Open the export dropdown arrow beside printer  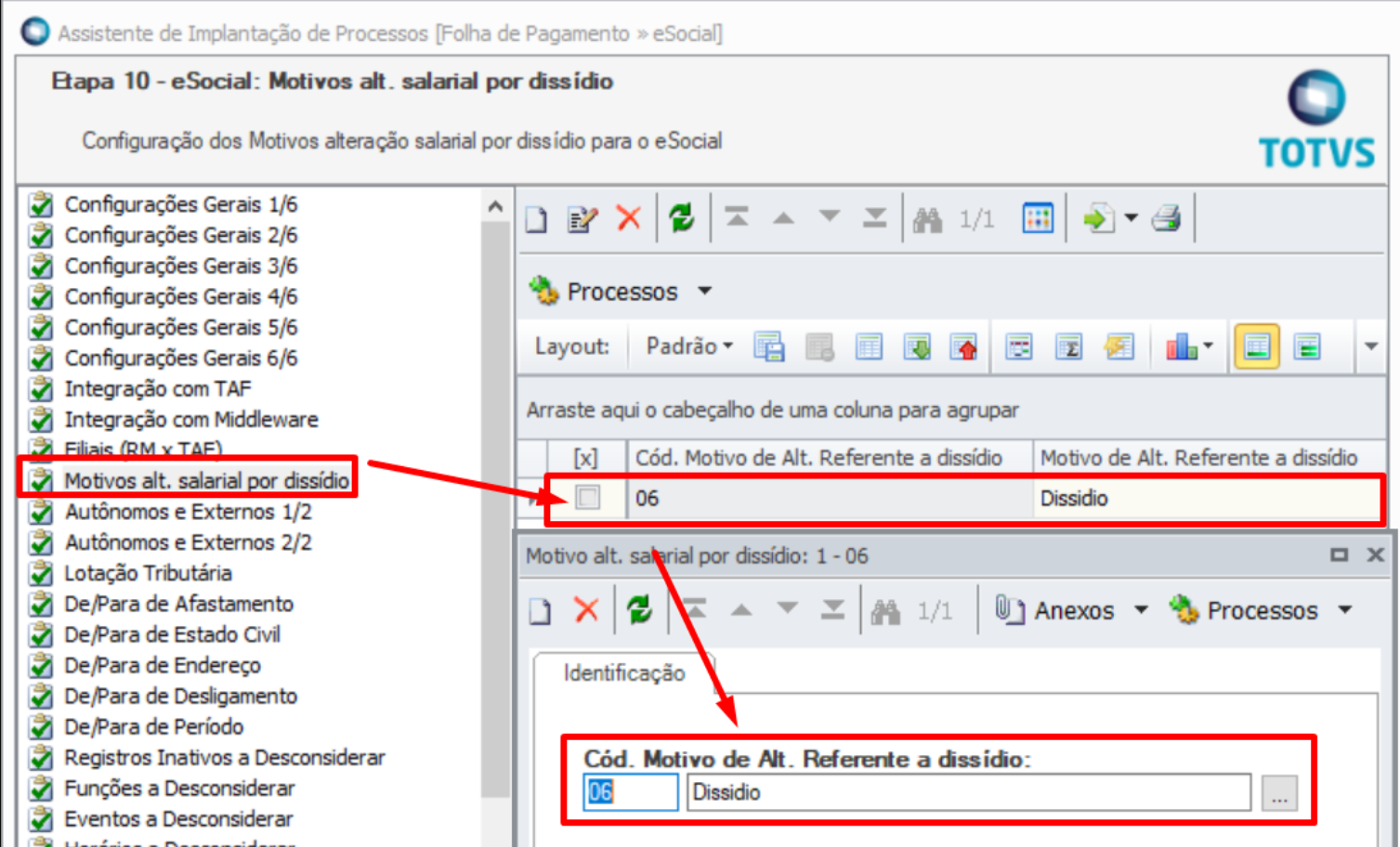pyautogui.click(x=1131, y=218)
